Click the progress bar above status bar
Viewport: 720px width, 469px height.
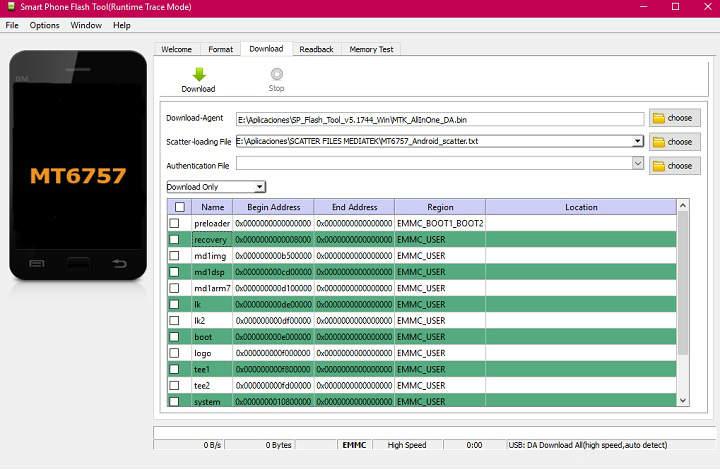pos(434,432)
